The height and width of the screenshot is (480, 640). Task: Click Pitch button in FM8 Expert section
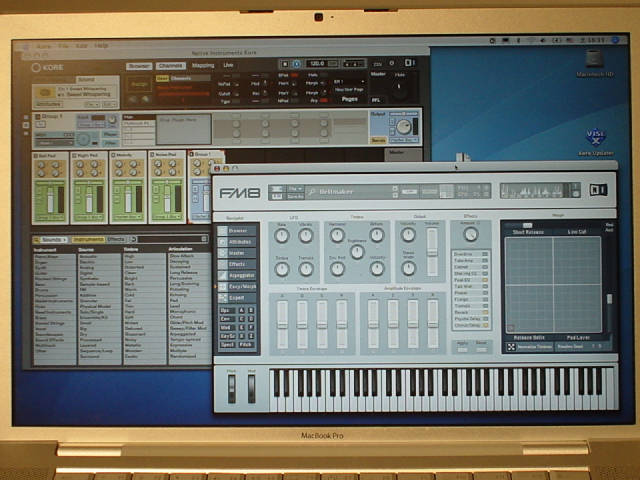pyautogui.click(x=245, y=345)
